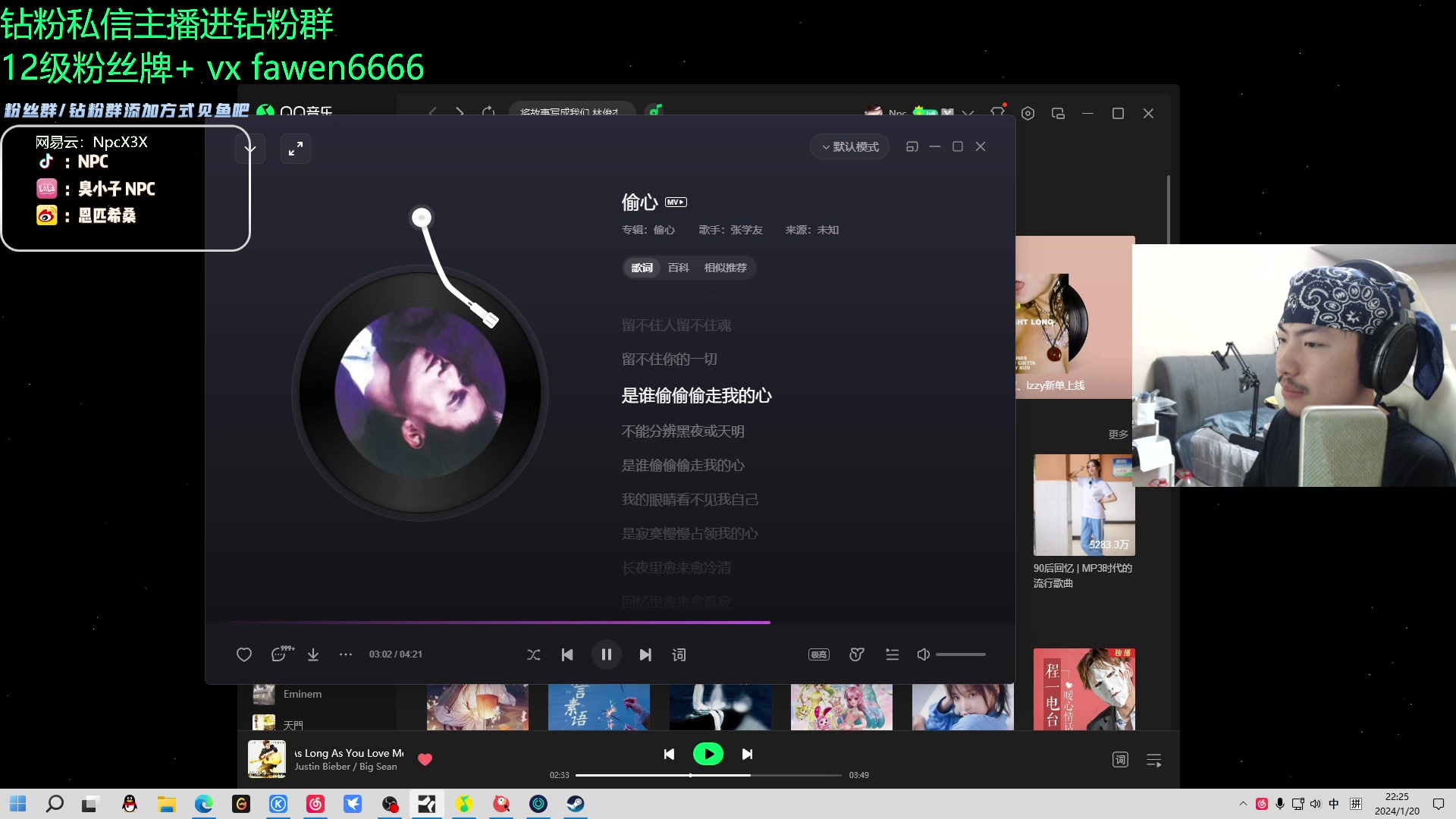Unlike As Long As You Love Me
1456x819 pixels.
pos(425,759)
